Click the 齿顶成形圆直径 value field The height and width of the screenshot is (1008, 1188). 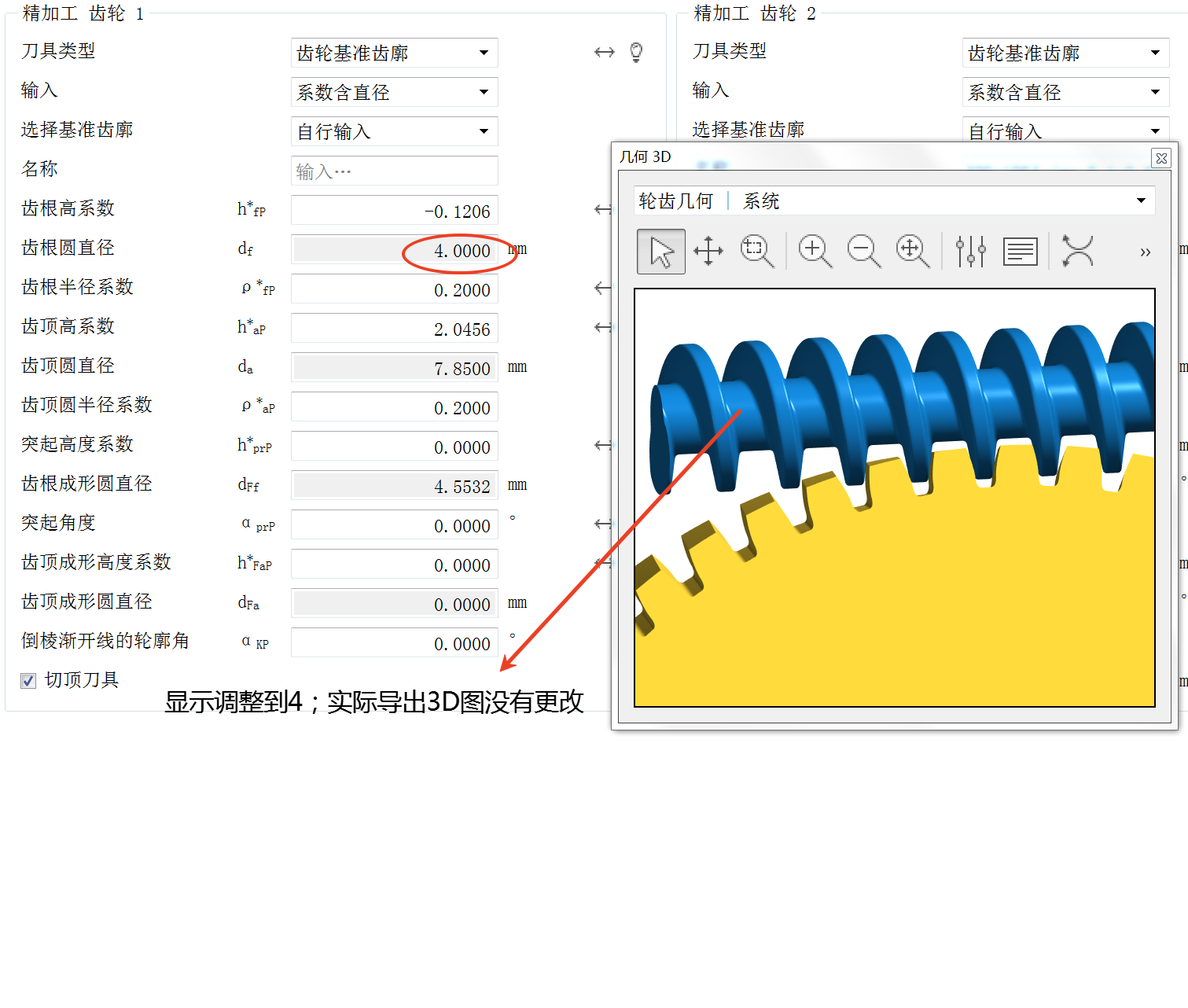[395, 603]
